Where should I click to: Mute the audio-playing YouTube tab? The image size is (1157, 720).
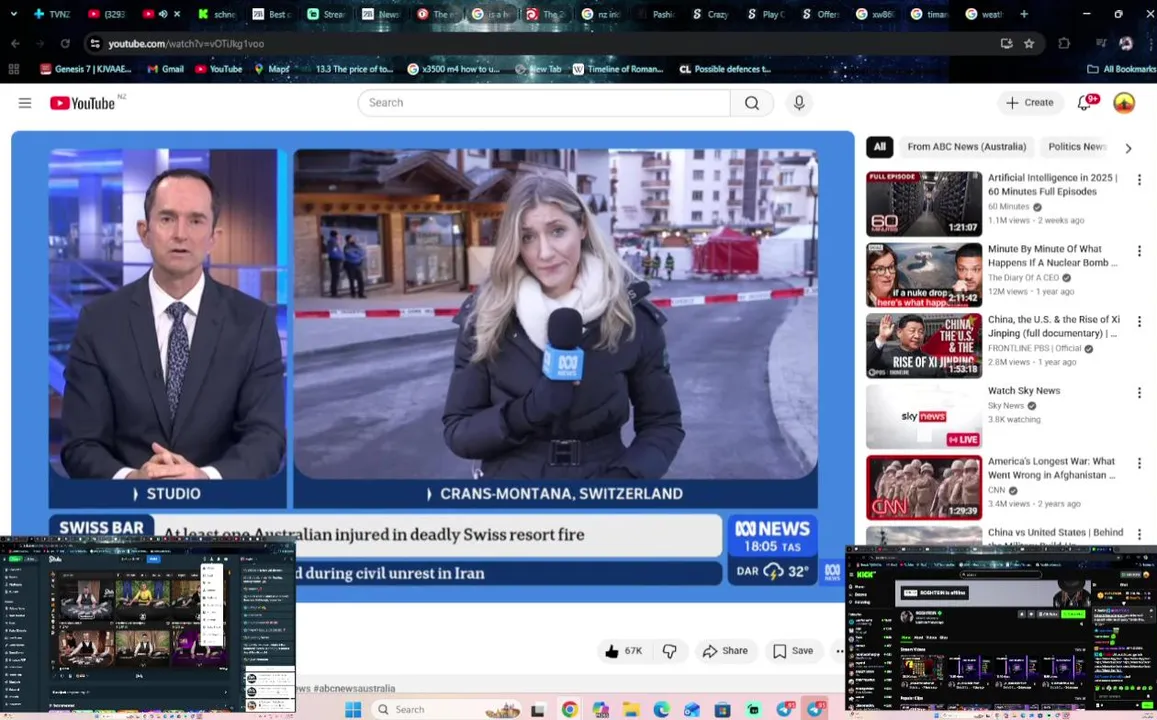[163, 14]
